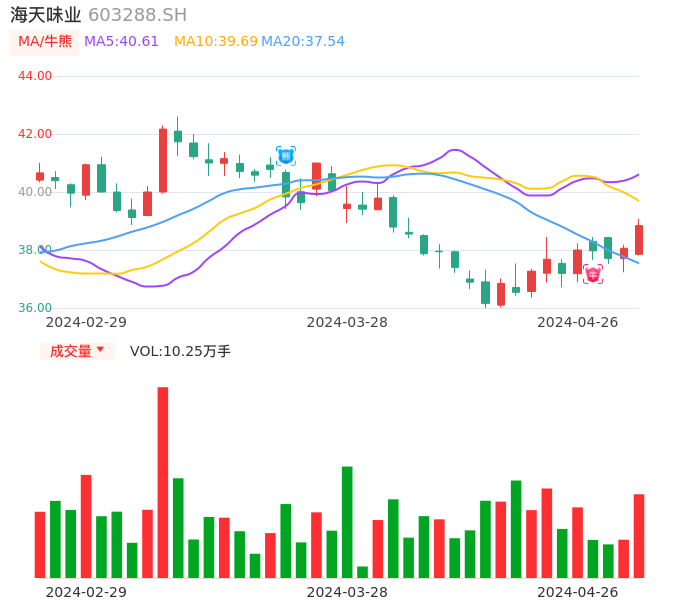Click the last red volume bar on the right

(639, 535)
